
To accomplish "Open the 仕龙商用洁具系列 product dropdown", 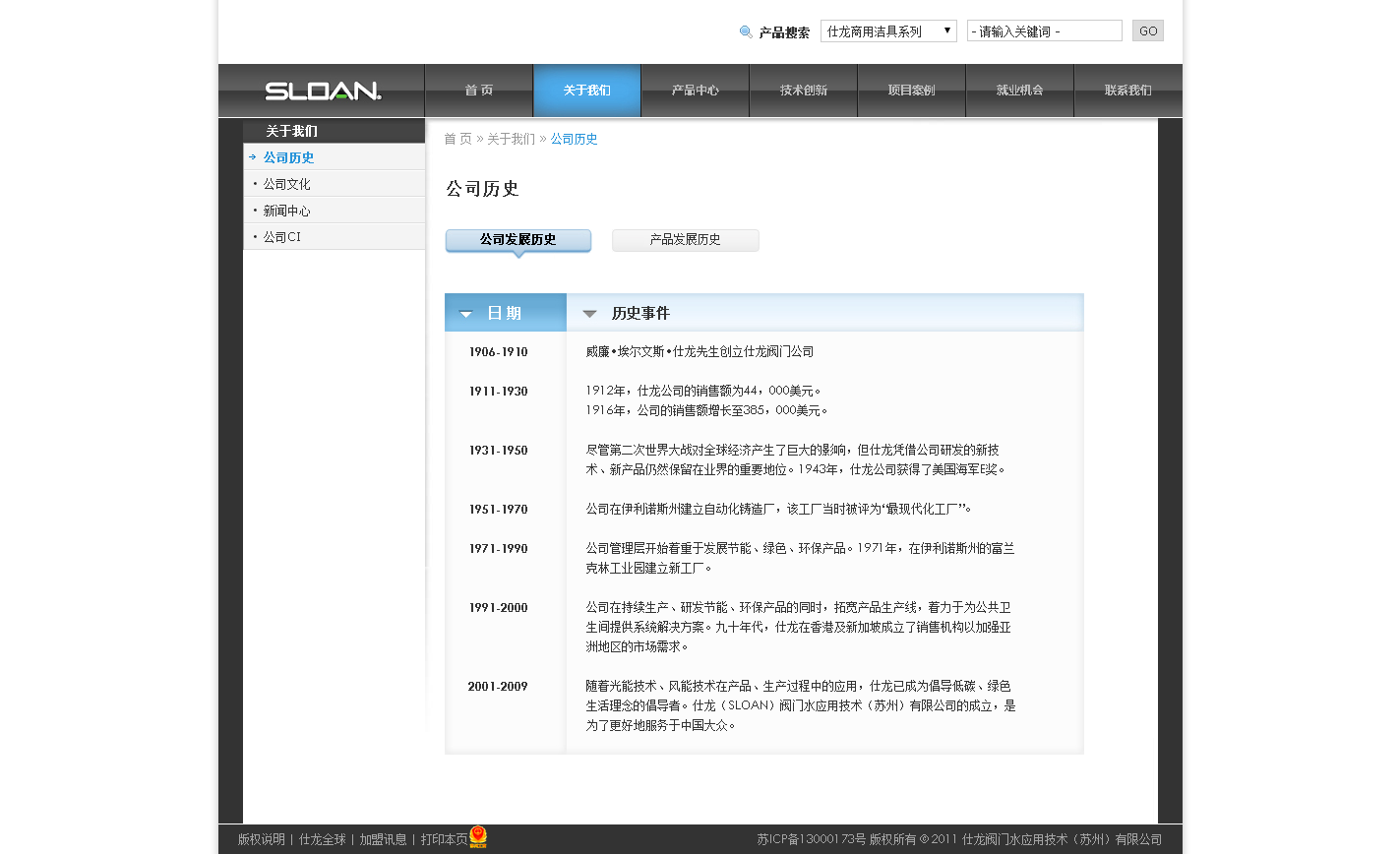I will [x=888, y=31].
